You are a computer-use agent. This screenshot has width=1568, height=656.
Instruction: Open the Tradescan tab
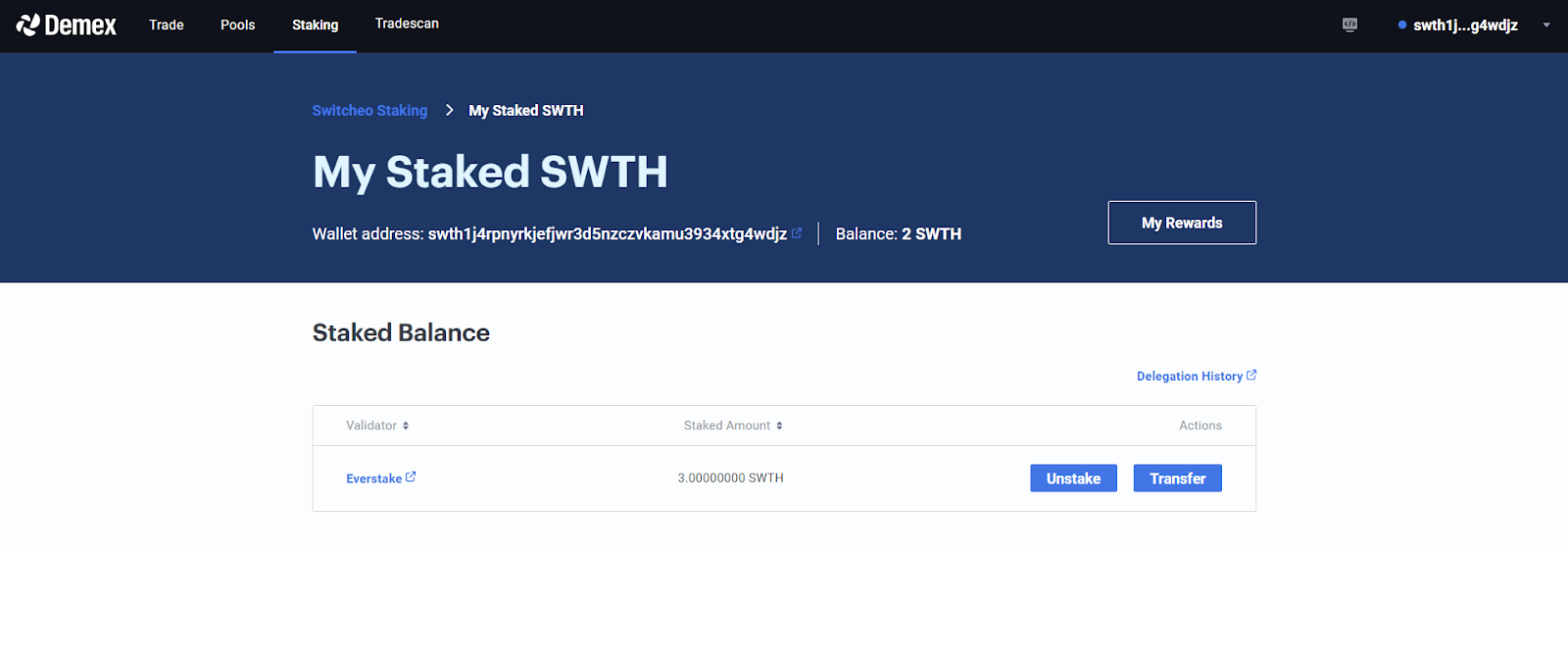(x=407, y=24)
